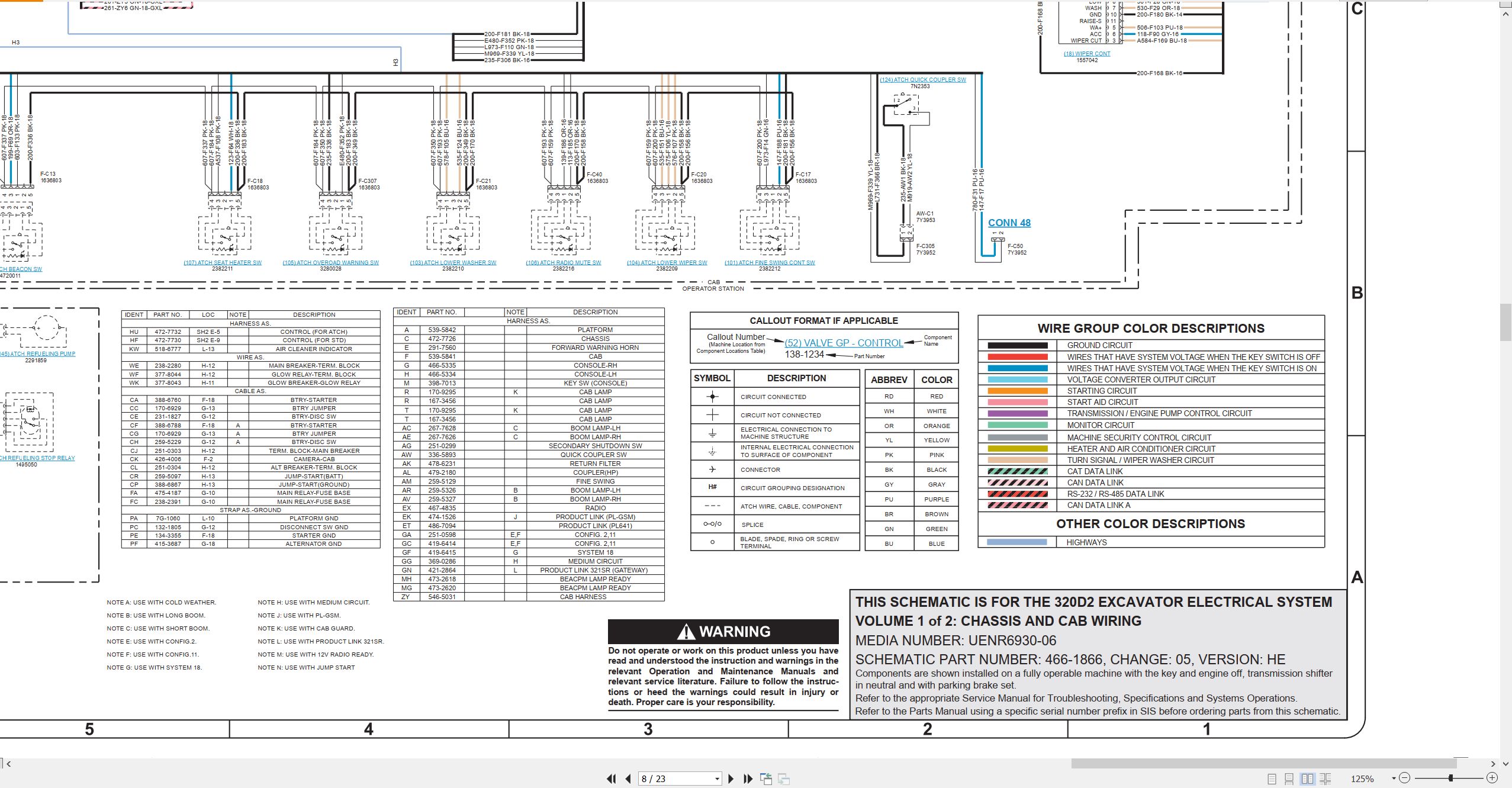This screenshot has height=788, width=1512.
Task: Click the WARNING header banner
Action: (723, 632)
